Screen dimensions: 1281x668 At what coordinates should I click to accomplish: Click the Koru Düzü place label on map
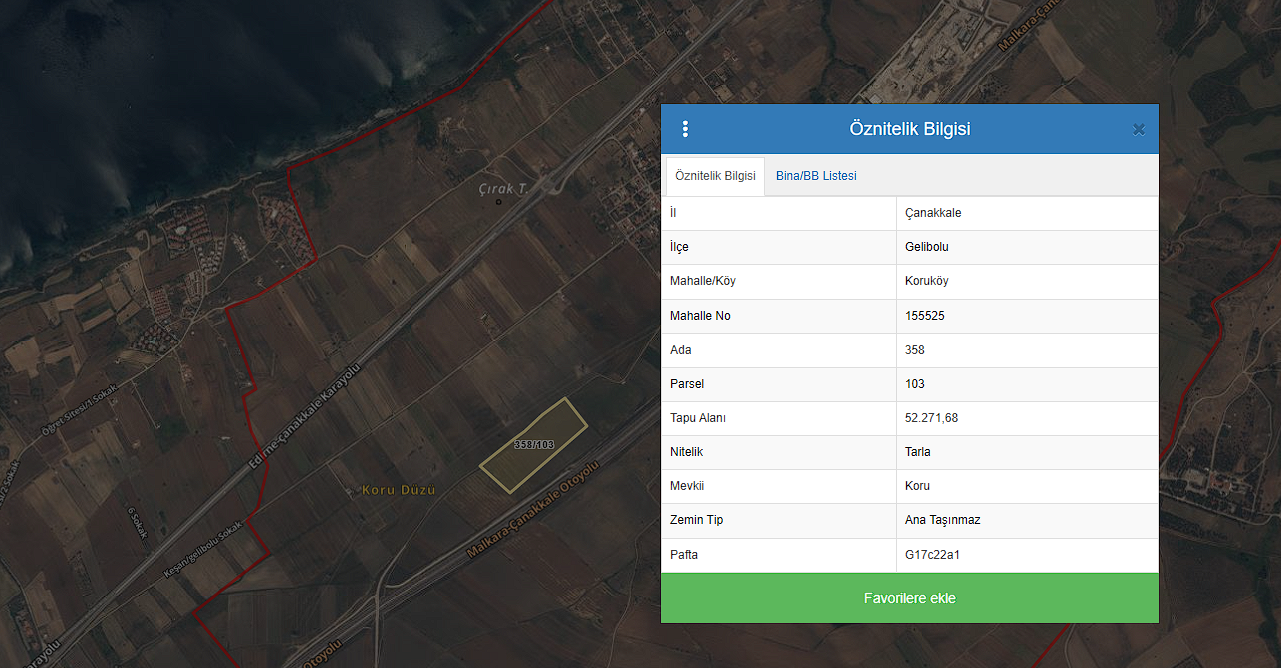coord(398,491)
